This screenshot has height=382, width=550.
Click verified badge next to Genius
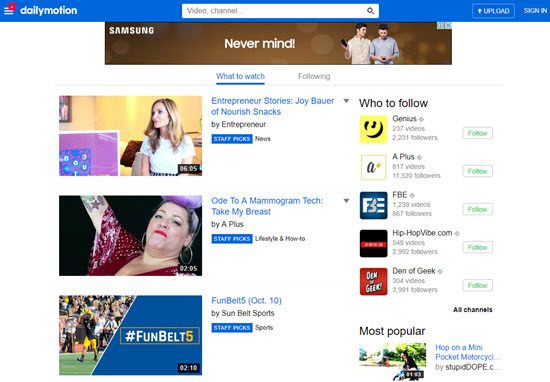(x=421, y=119)
